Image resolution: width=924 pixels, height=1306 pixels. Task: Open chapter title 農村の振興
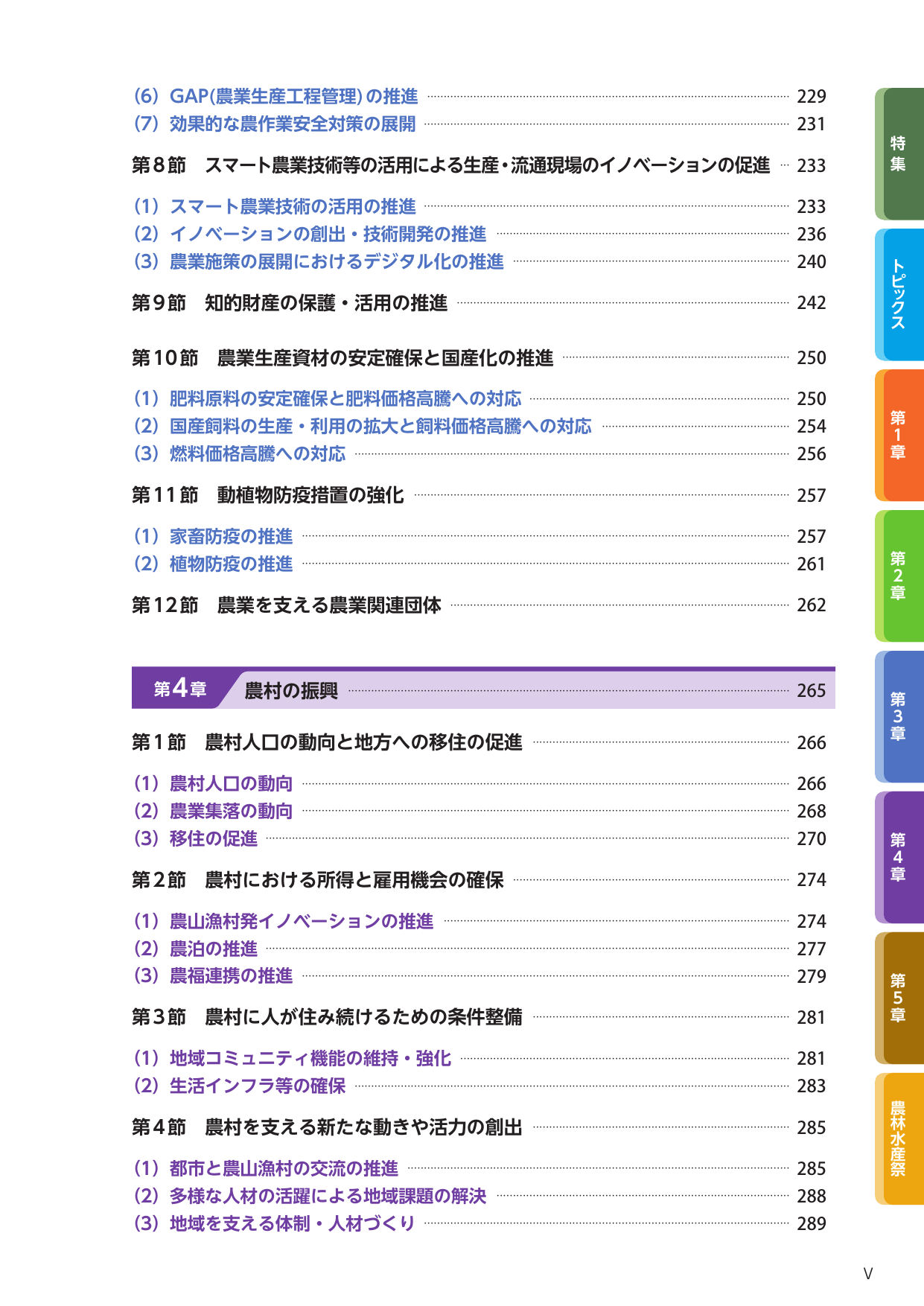point(291,691)
